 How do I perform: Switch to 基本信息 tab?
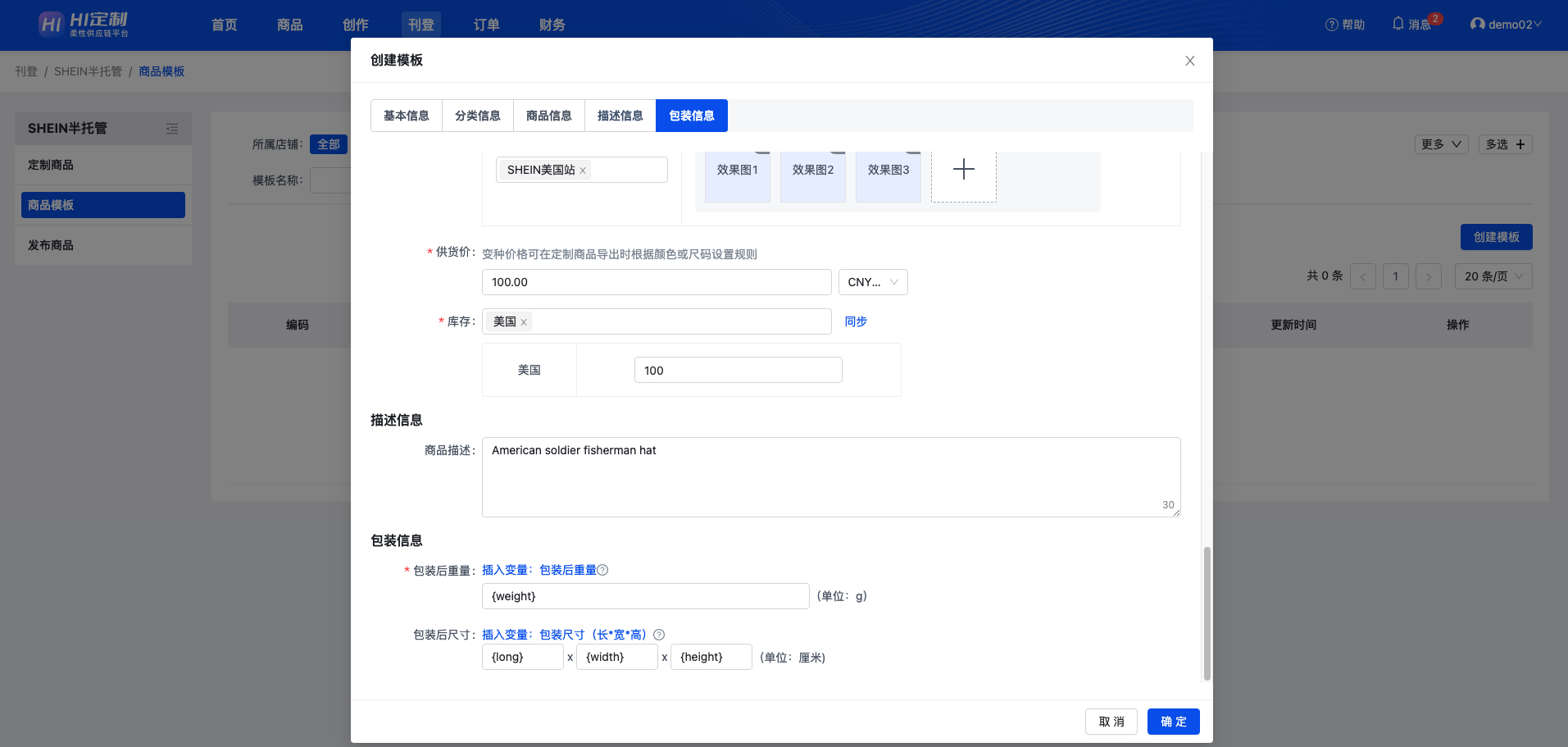click(407, 116)
